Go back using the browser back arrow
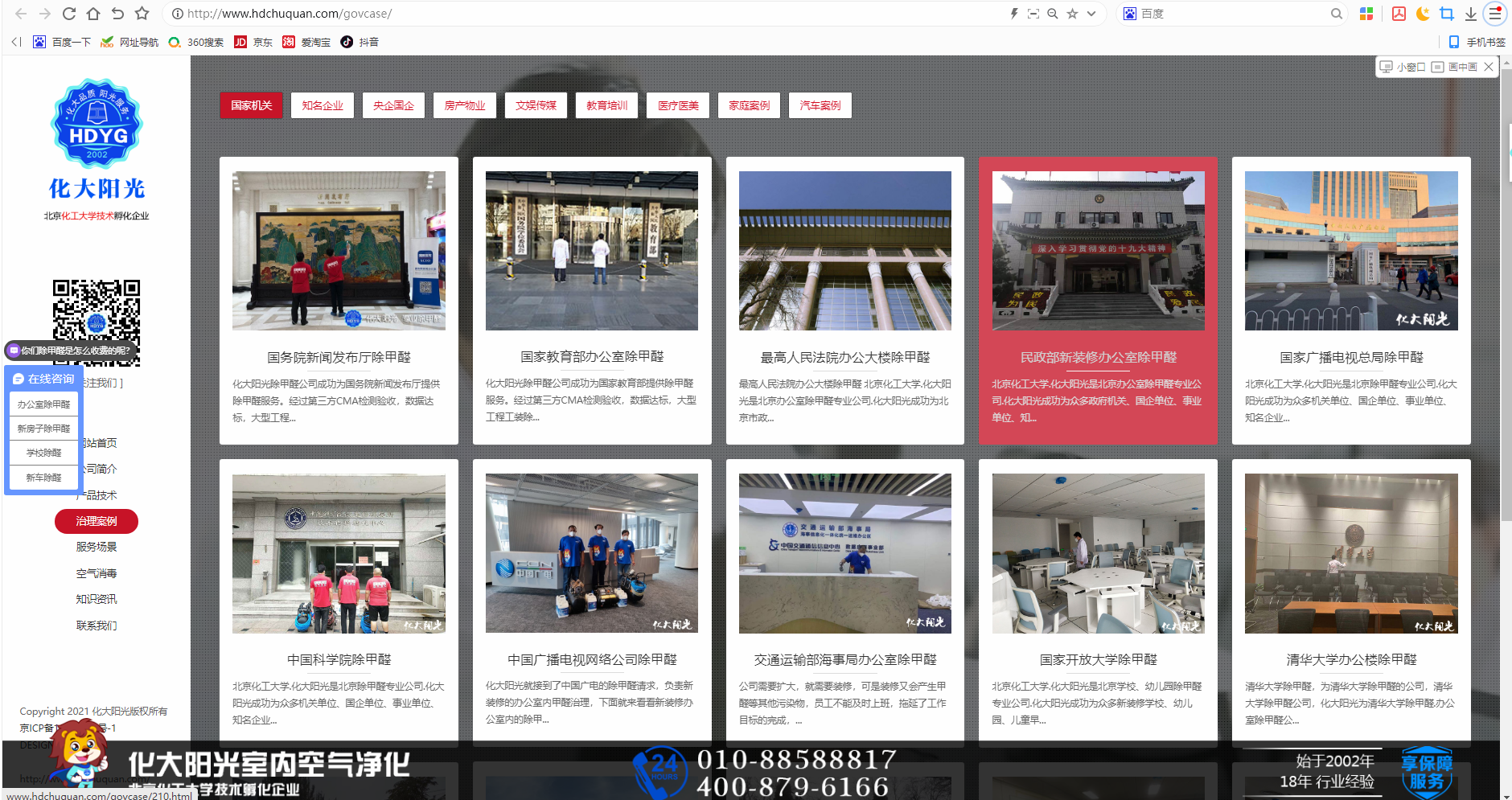This screenshot has height=800, width=1512. tap(21, 14)
